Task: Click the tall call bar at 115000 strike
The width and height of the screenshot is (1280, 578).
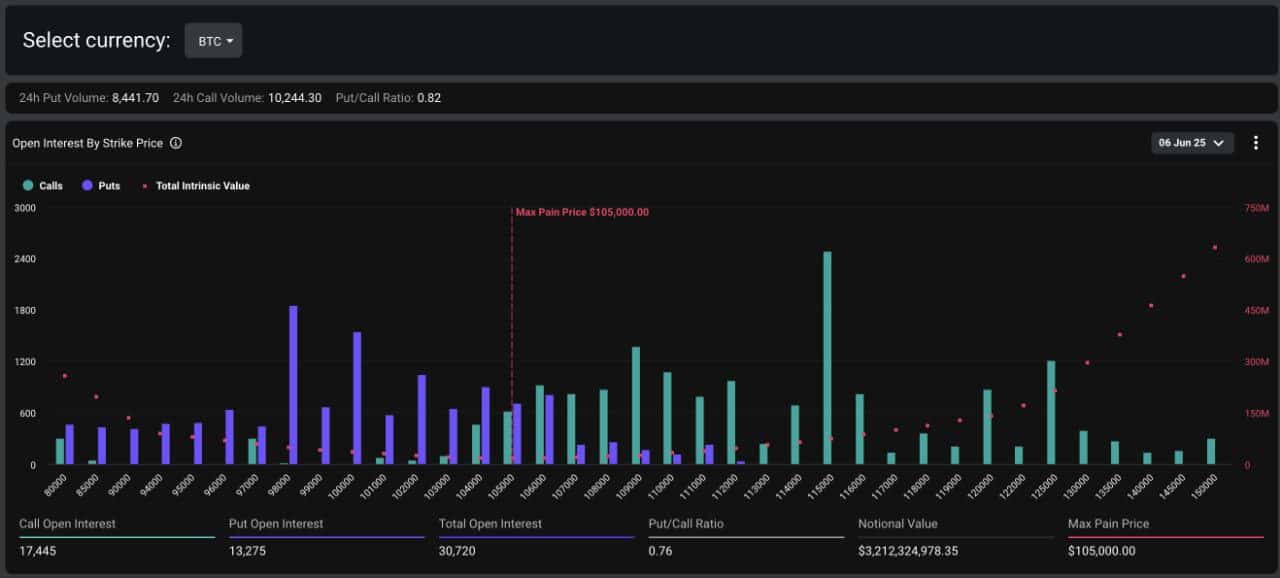Action: (827, 358)
